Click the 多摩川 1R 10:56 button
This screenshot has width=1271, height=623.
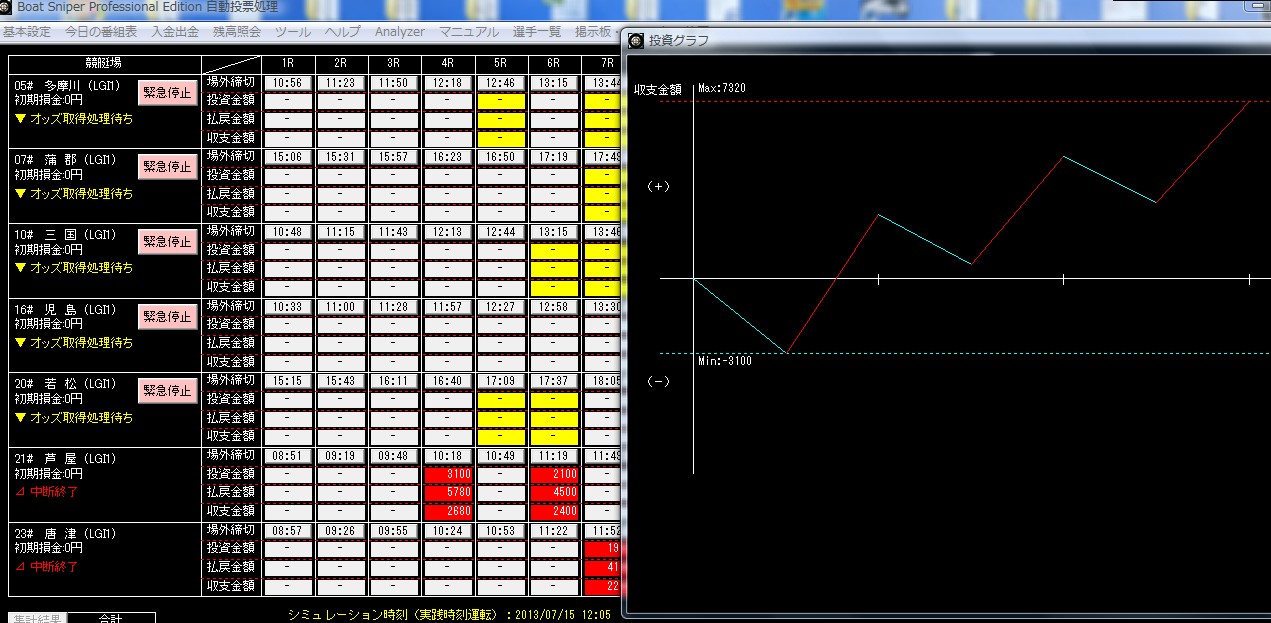(288, 82)
